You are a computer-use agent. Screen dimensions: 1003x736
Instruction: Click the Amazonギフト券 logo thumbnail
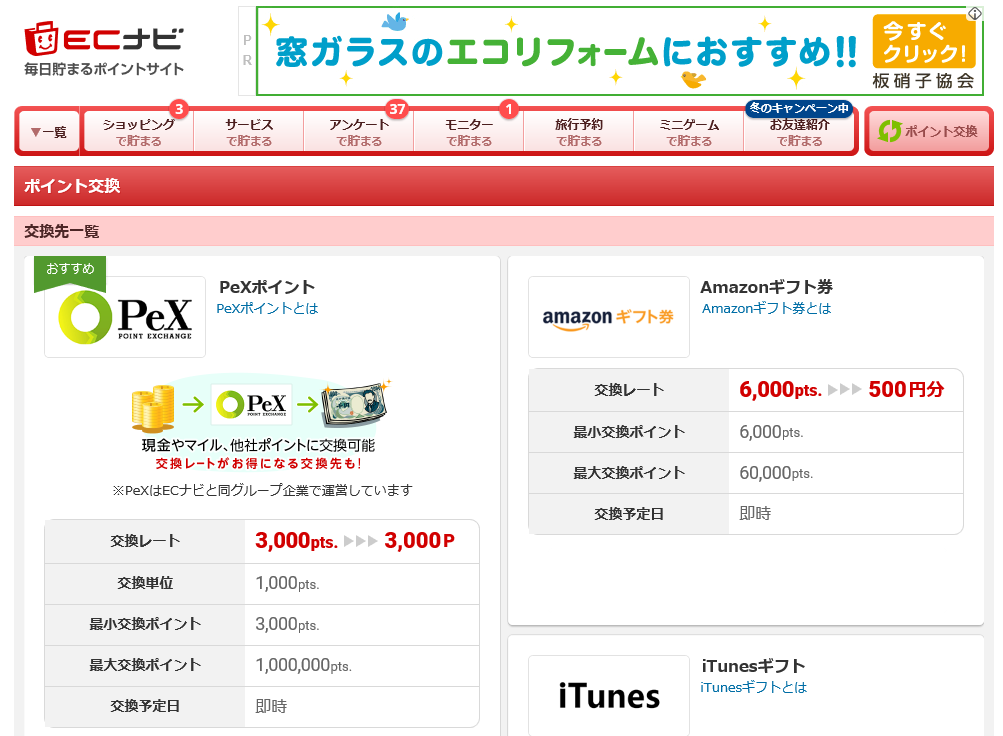tap(609, 317)
